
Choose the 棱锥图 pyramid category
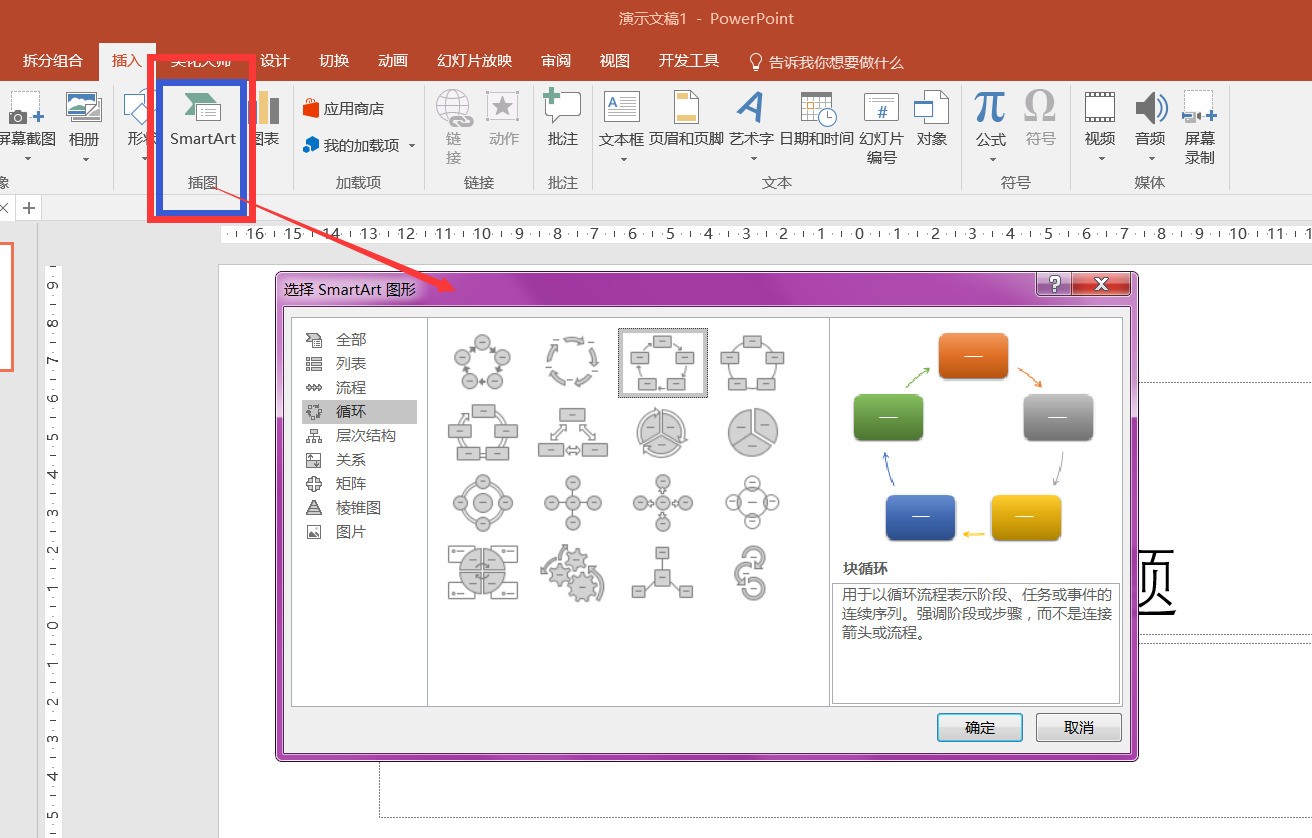(358, 508)
